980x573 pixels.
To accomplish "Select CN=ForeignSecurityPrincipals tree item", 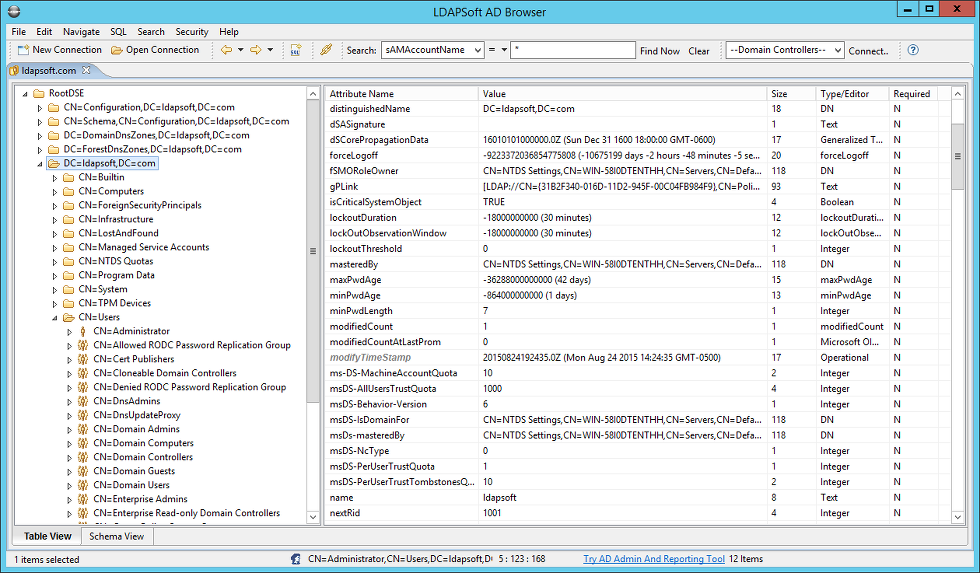I will pyautogui.click(x=139, y=205).
